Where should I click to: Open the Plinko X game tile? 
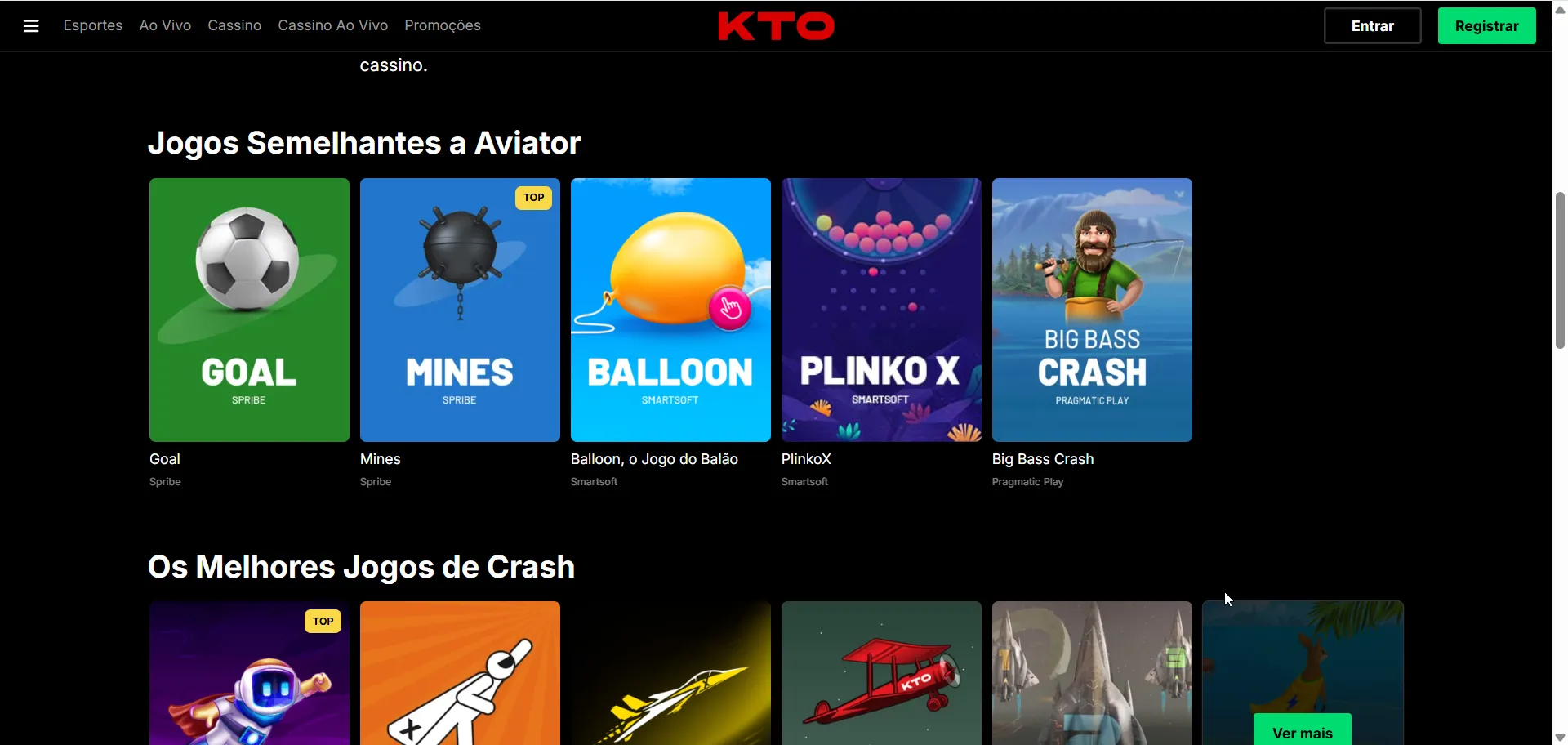point(881,310)
